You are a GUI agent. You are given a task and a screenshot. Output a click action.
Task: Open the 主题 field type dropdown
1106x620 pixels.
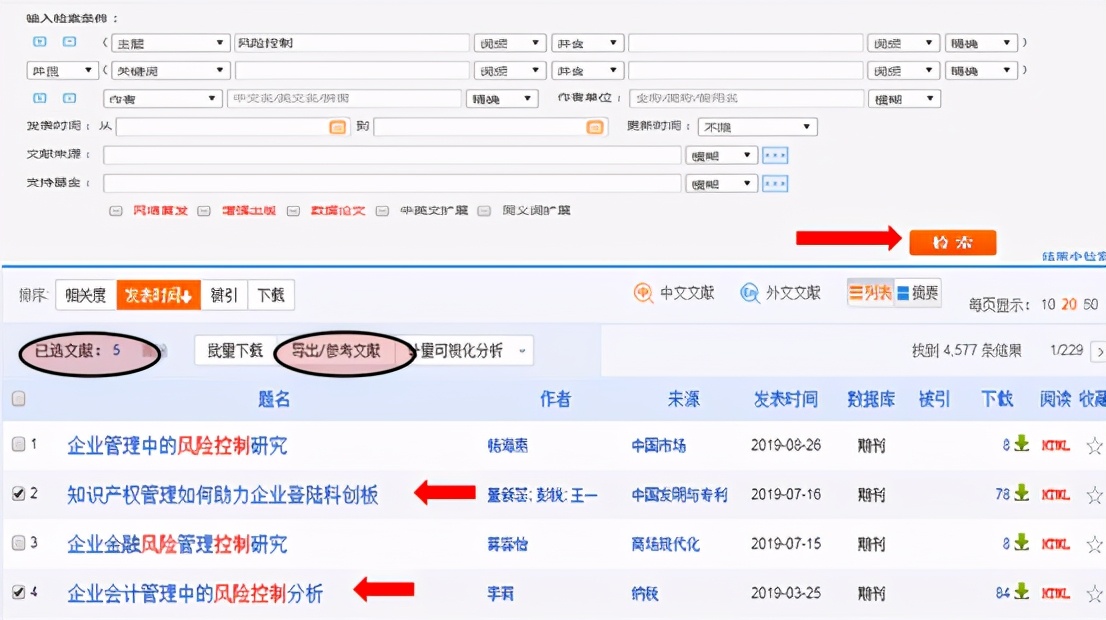(170, 42)
